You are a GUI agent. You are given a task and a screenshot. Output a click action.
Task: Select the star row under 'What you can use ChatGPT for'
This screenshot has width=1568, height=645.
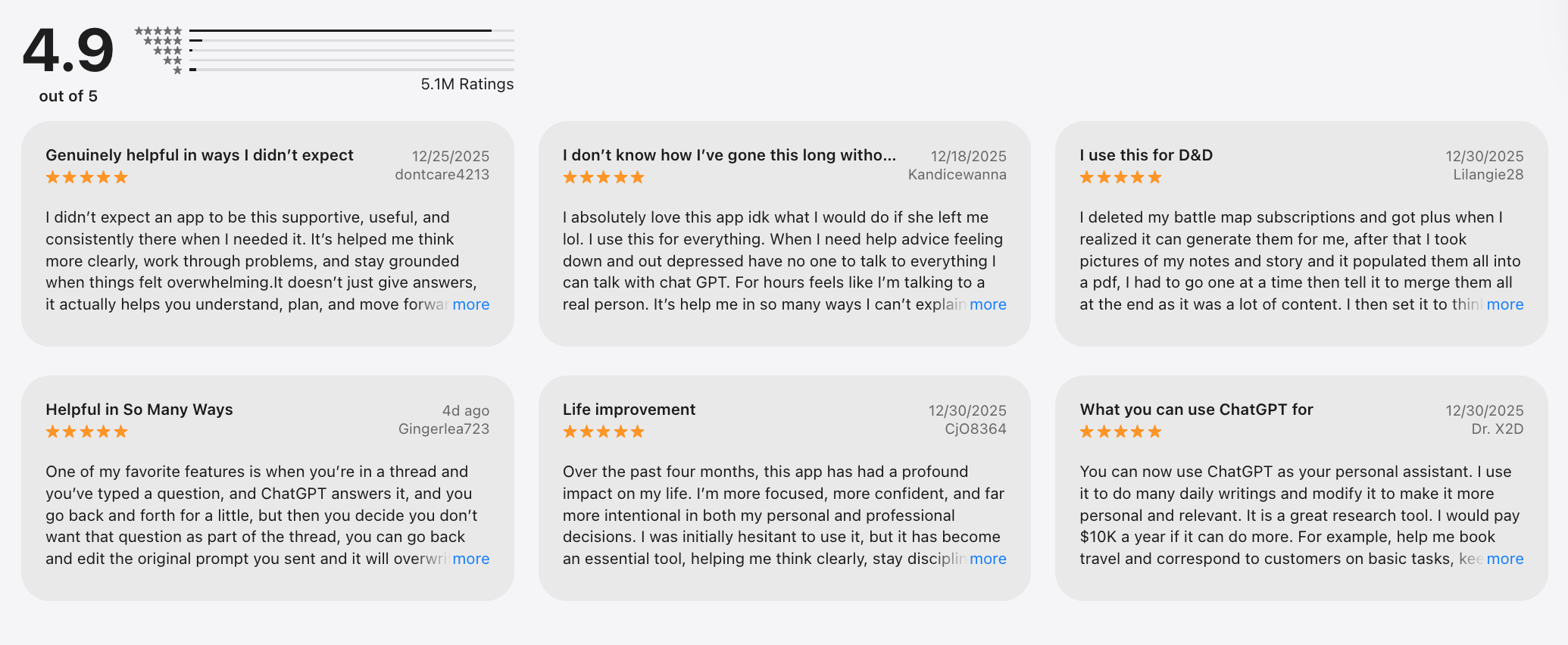click(1119, 431)
